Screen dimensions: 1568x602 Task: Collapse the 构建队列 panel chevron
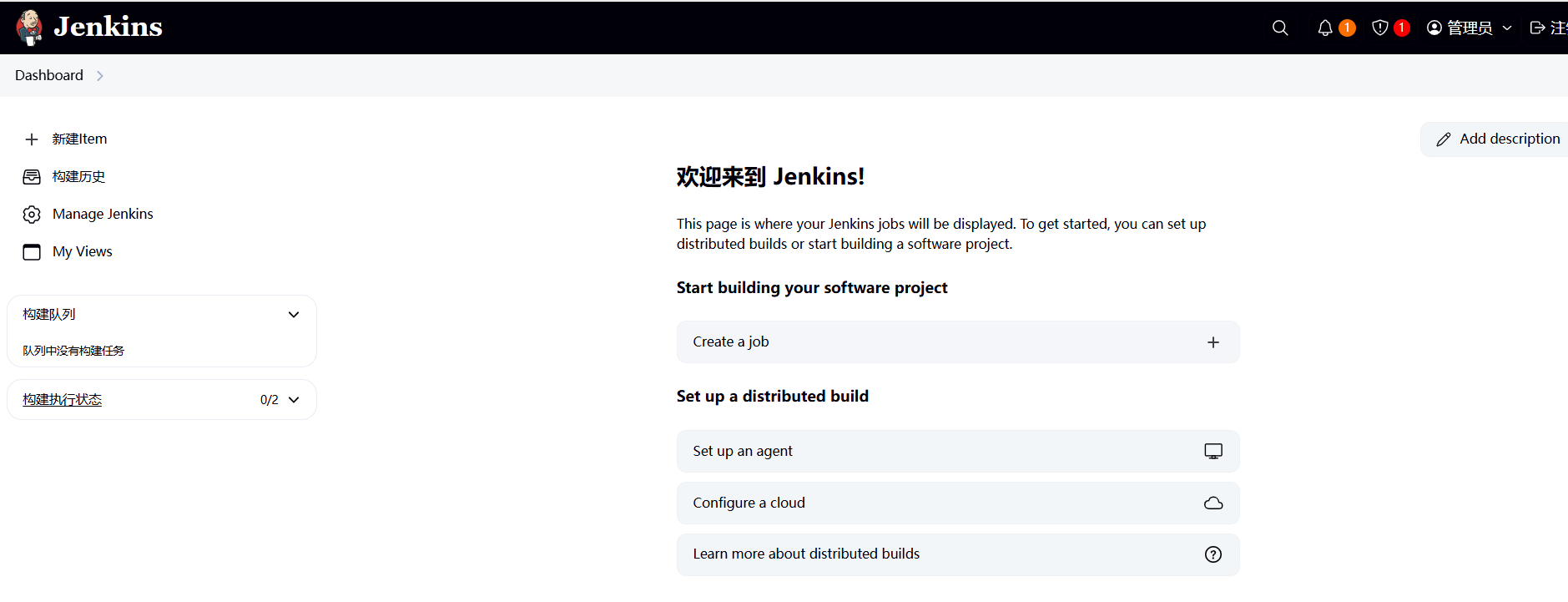(x=294, y=315)
